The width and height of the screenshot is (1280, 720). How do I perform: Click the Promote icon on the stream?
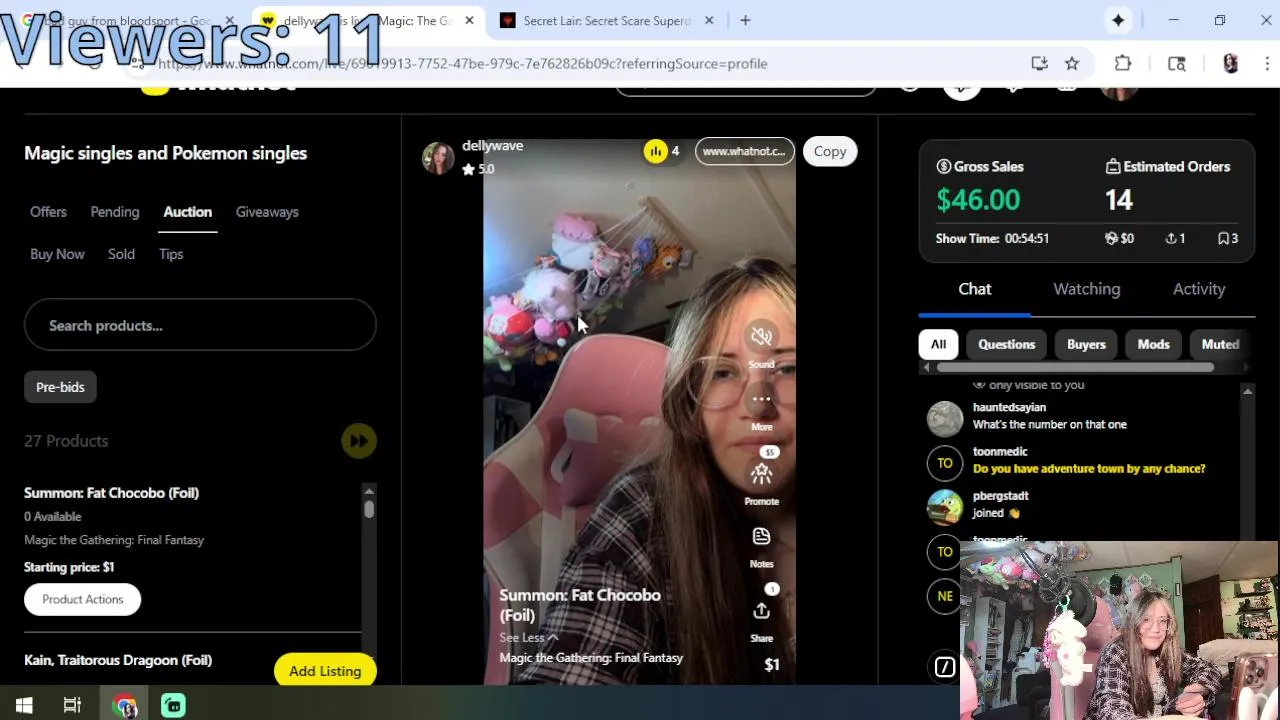(x=762, y=473)
